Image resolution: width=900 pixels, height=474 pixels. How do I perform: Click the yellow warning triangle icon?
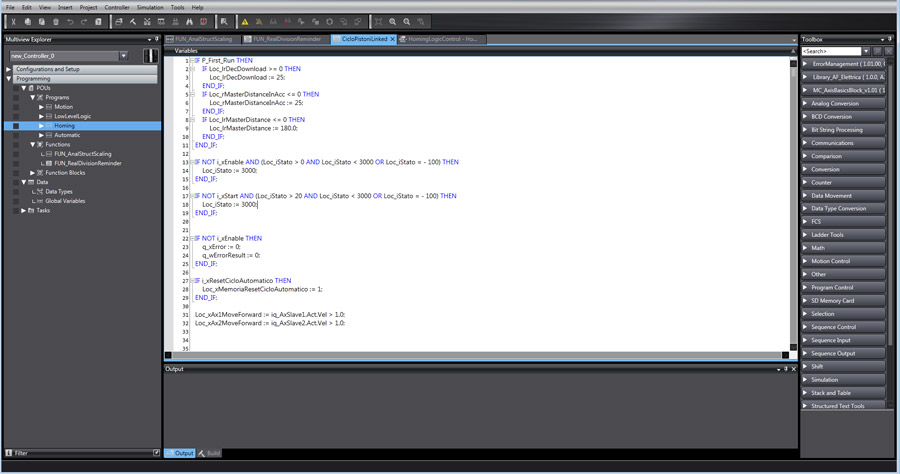click(245, 21)
